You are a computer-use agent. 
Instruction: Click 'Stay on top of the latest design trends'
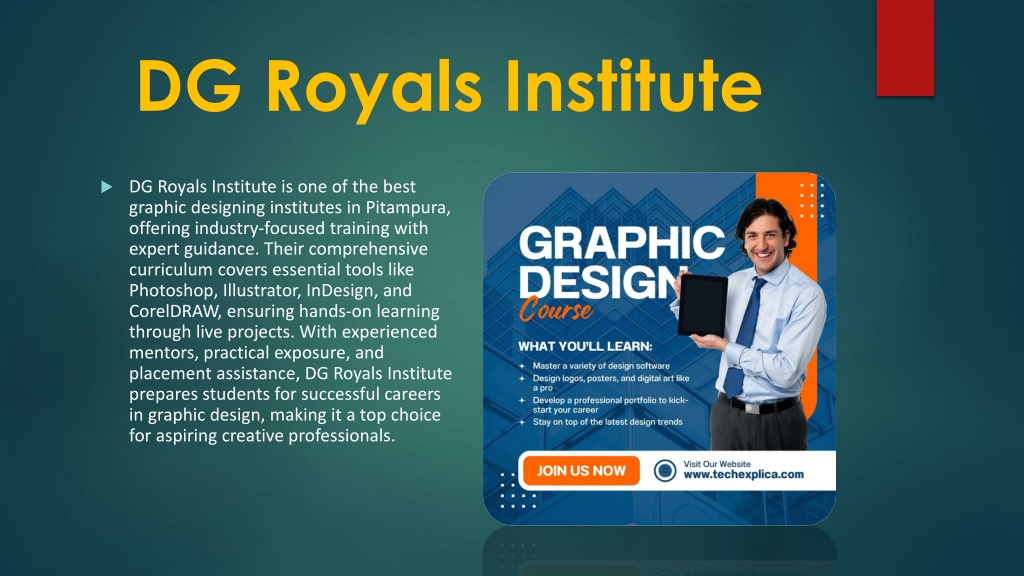[607, 422]
